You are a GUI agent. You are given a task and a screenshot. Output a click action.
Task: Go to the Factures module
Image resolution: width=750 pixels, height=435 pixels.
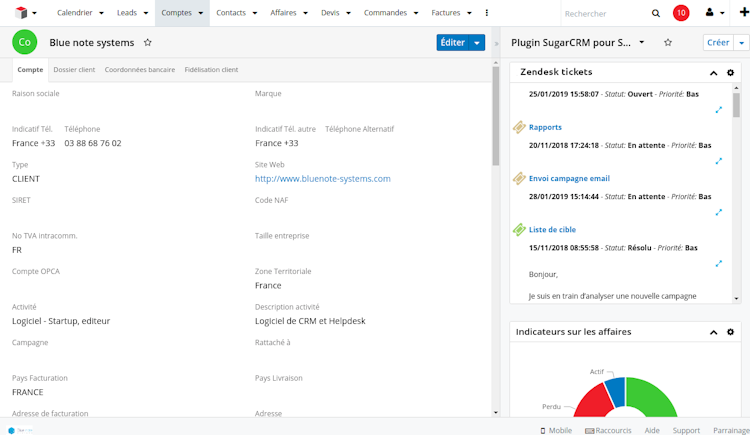coord(446,13)
